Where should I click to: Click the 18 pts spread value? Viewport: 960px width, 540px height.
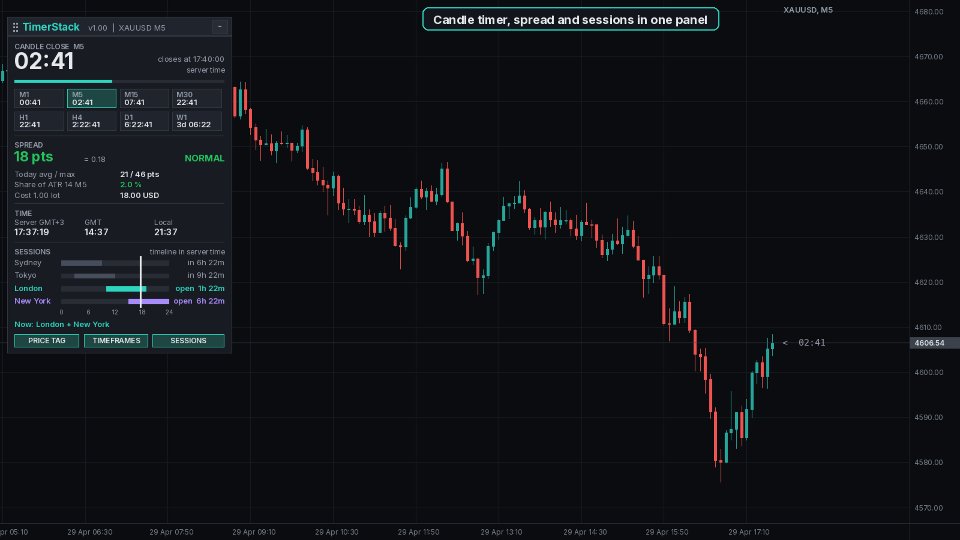click(34, 157)
